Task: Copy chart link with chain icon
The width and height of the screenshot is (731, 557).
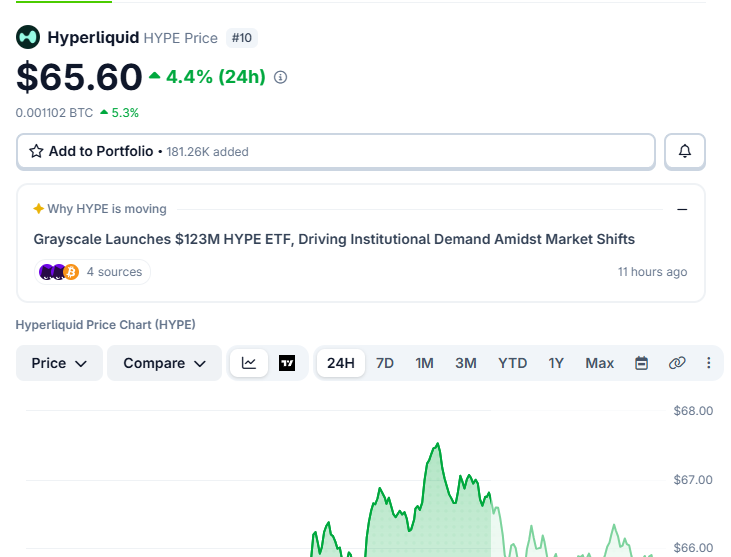Action: (x=677, y=363)
